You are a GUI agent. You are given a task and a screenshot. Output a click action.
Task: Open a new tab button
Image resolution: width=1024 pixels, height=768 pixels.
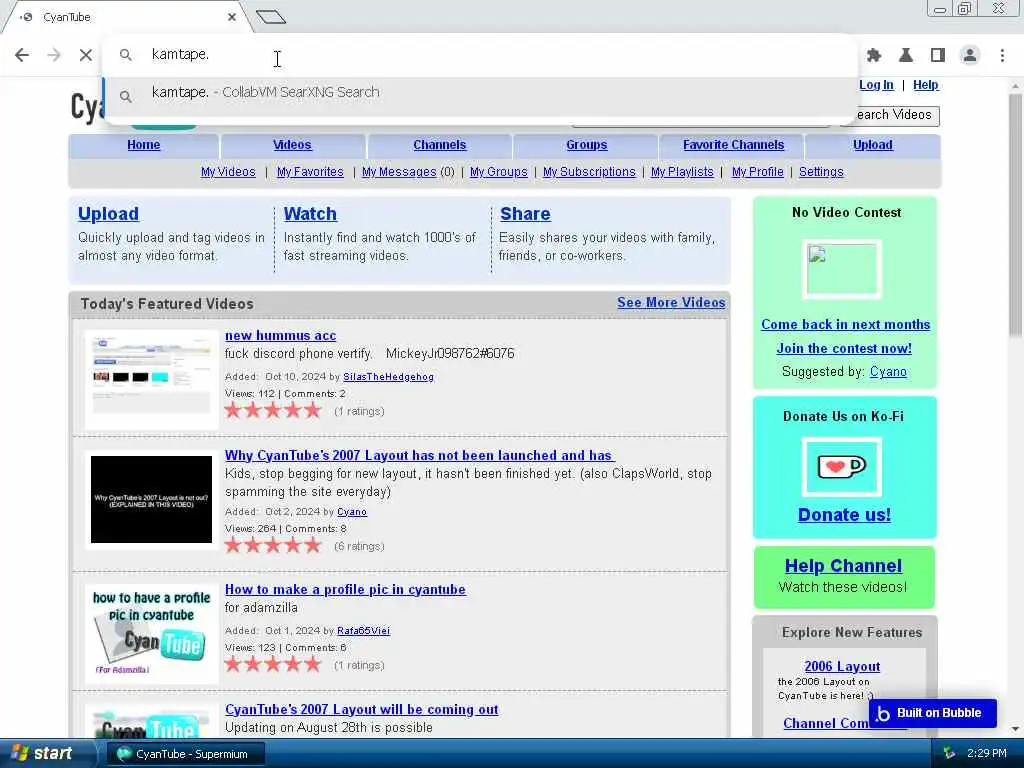(x=271, y=17)
